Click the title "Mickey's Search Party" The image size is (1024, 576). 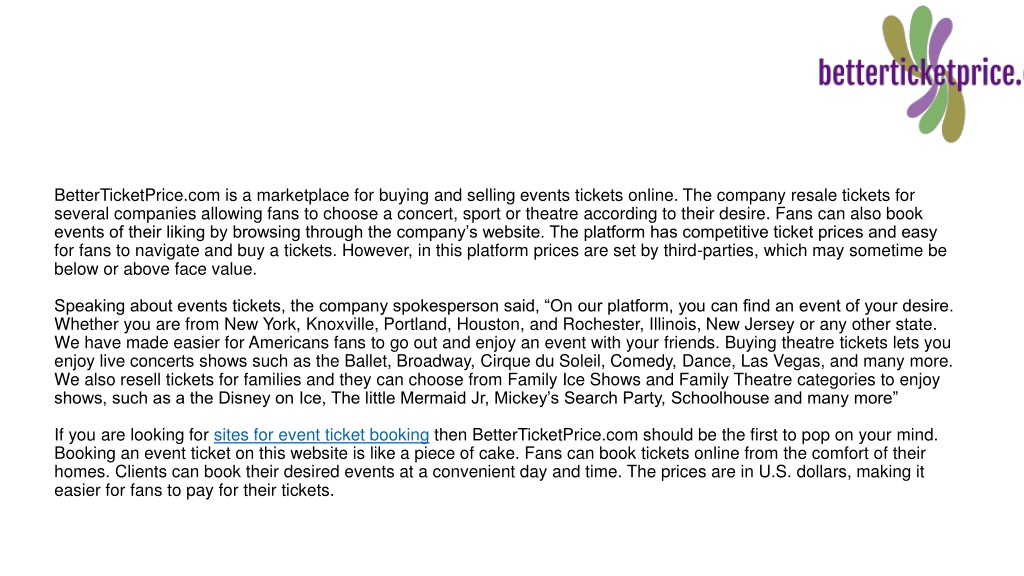coord(578,398)
